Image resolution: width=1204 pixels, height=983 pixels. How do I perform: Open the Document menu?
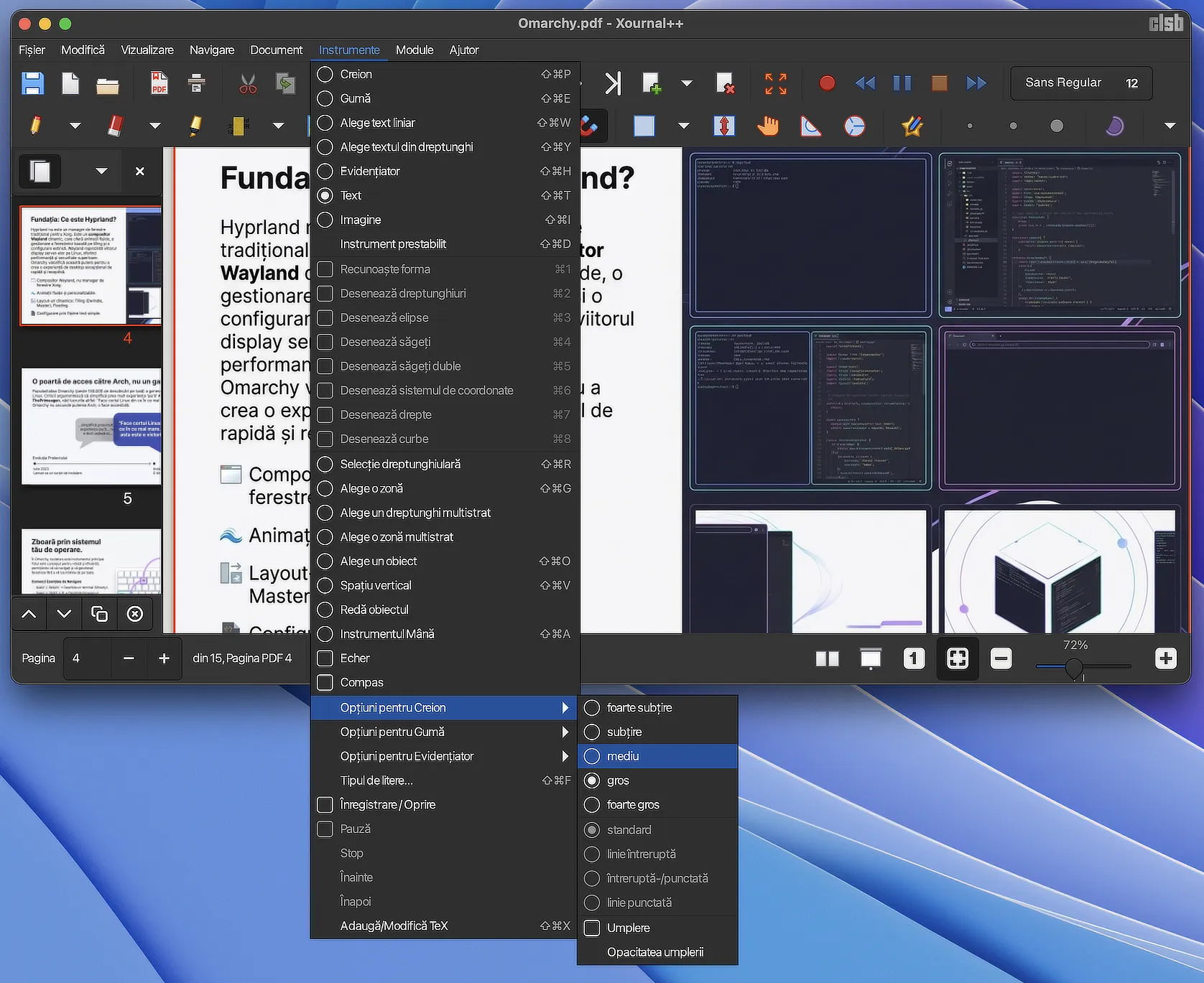point(276,50)
